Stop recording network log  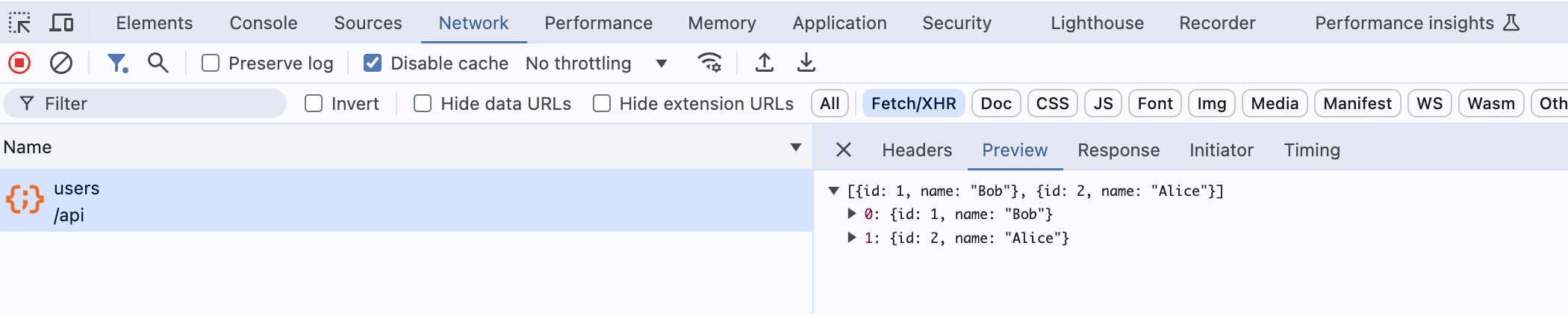pos(19,63)
